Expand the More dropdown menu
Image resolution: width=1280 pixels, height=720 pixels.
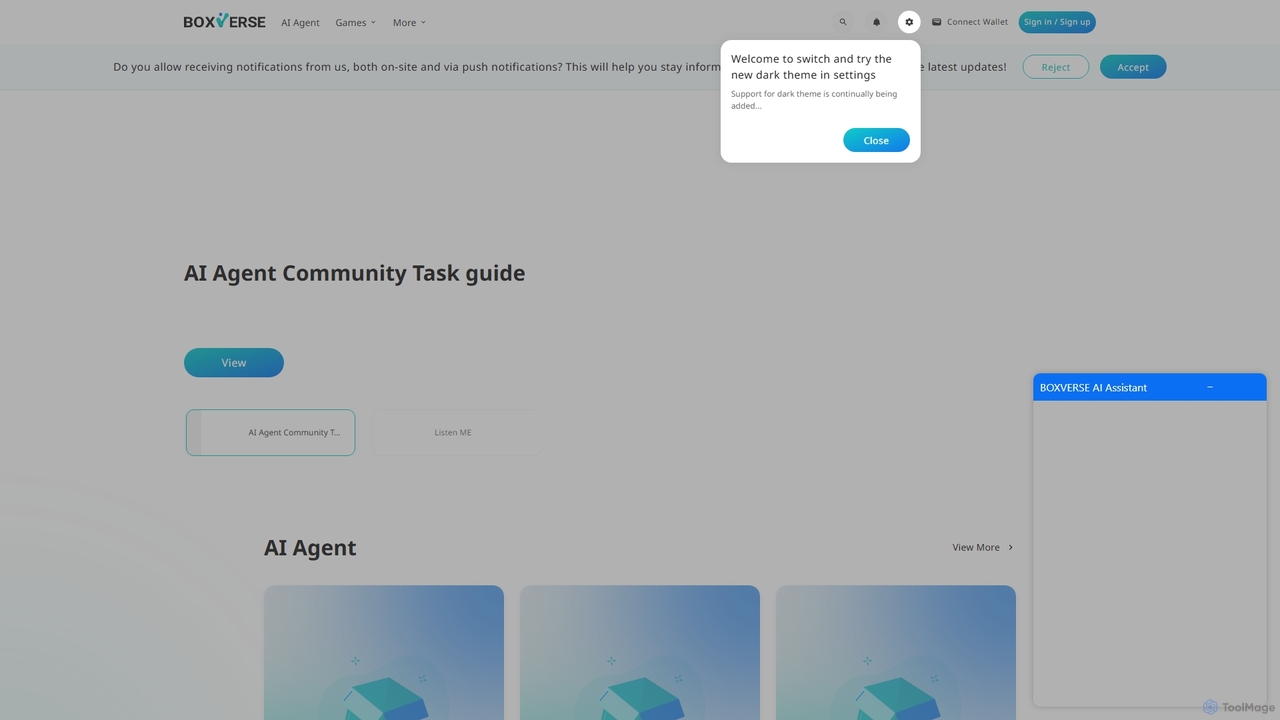[x=409, y=22]
